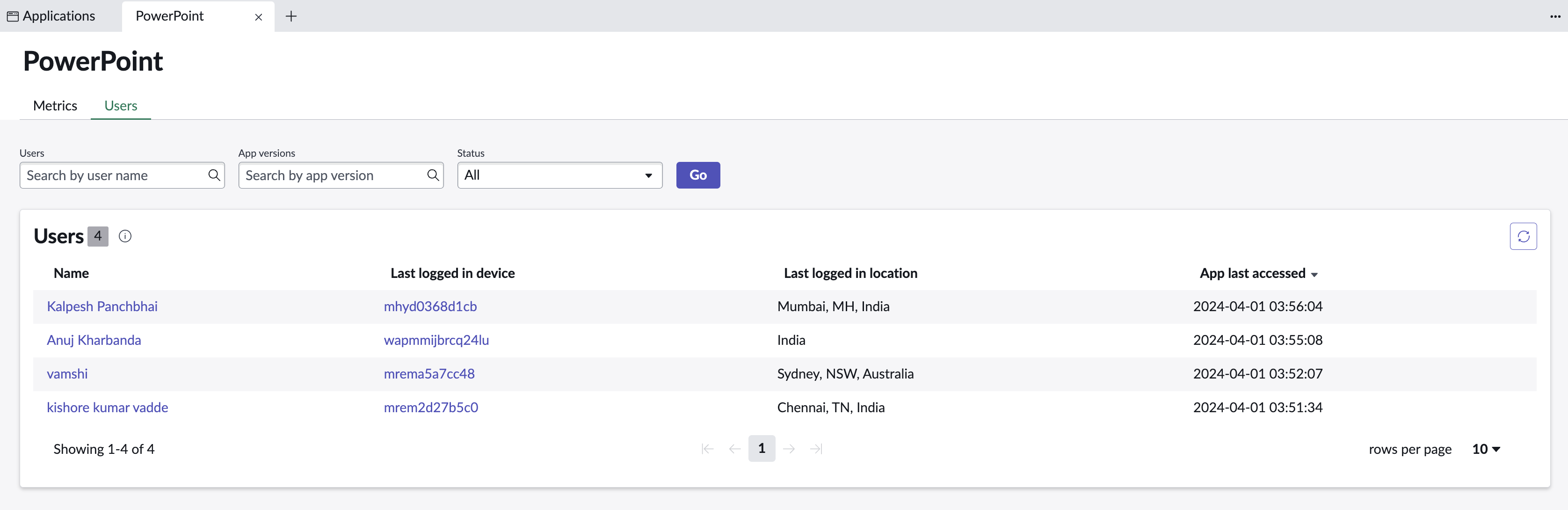
Task: Go to next page arrow
Action: click(x=789, y=449)
